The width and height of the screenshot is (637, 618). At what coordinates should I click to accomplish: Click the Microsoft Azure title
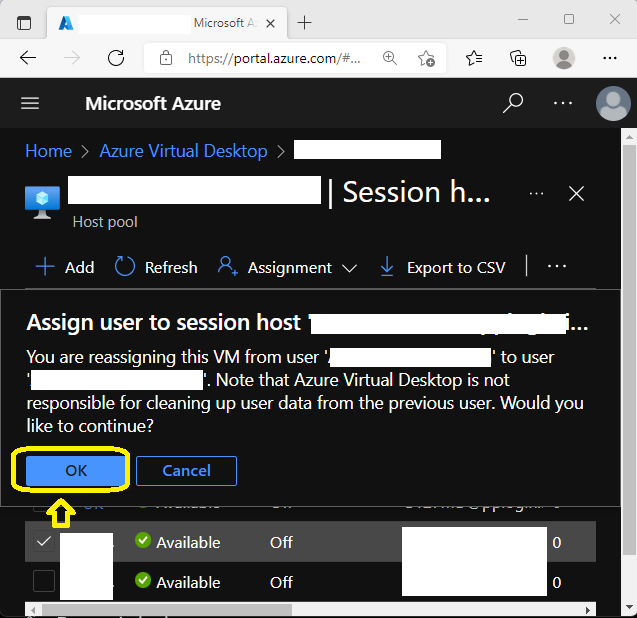click(153, 103)
